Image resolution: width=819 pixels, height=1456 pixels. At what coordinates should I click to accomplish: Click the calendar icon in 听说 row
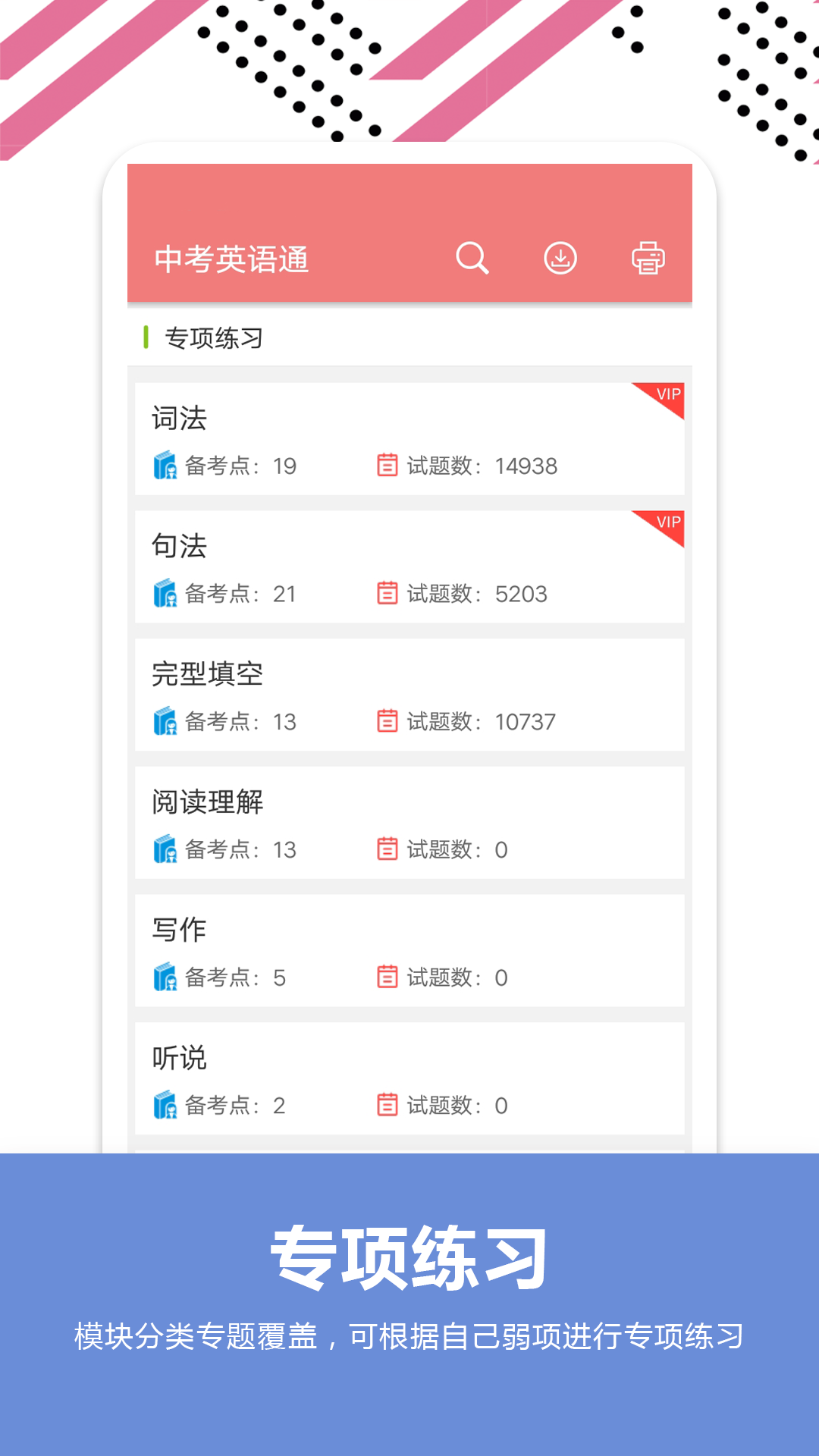click(387, 1105)
